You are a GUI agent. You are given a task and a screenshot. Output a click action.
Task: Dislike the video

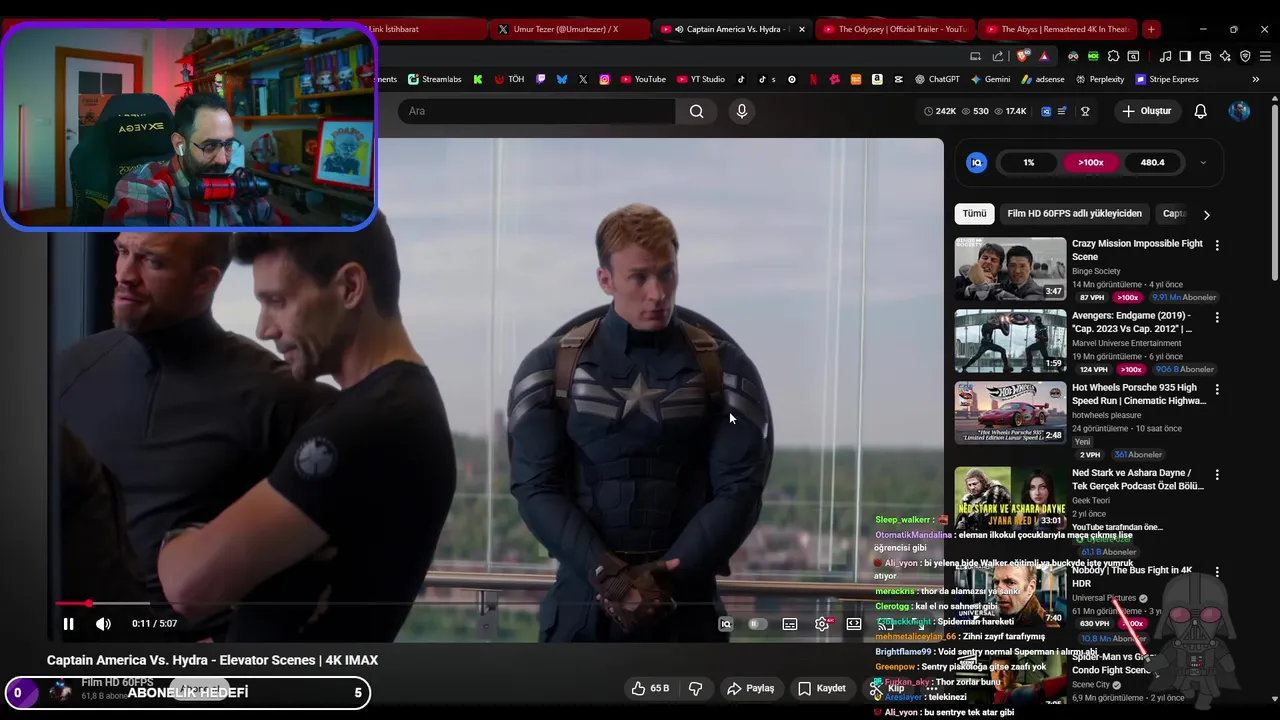(x=696, y=688)
